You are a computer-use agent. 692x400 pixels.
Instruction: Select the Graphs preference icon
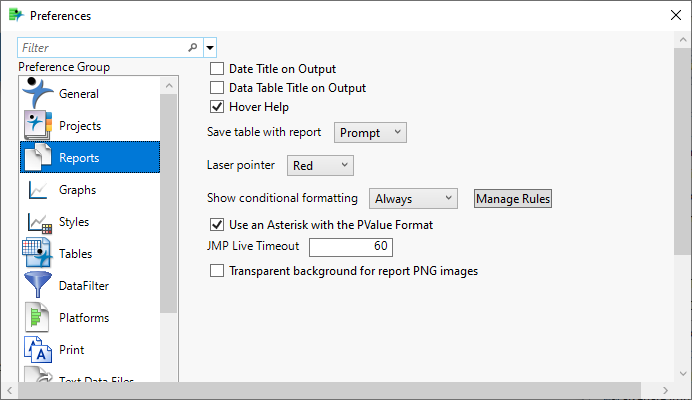tap(37, 190)
